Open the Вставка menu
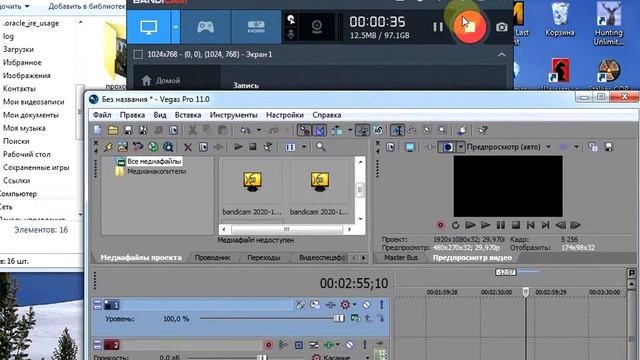Screen dimensions: 640x360 coord(188,115)
